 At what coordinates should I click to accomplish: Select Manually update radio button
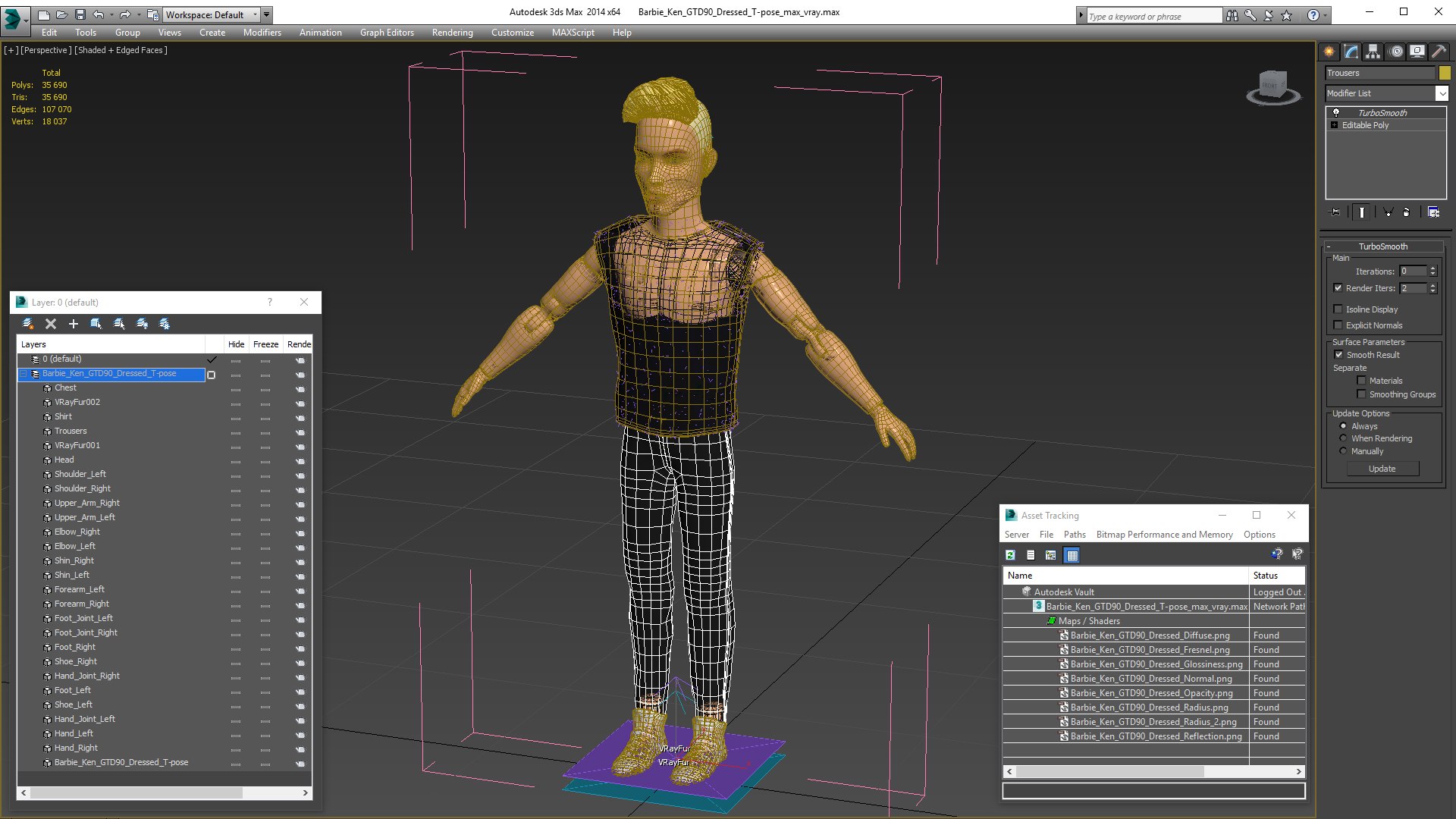1344,451
